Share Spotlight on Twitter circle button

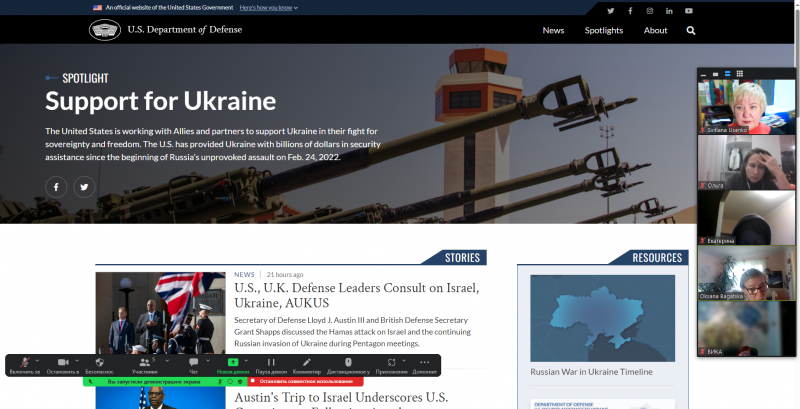click(x=84, y=187)
